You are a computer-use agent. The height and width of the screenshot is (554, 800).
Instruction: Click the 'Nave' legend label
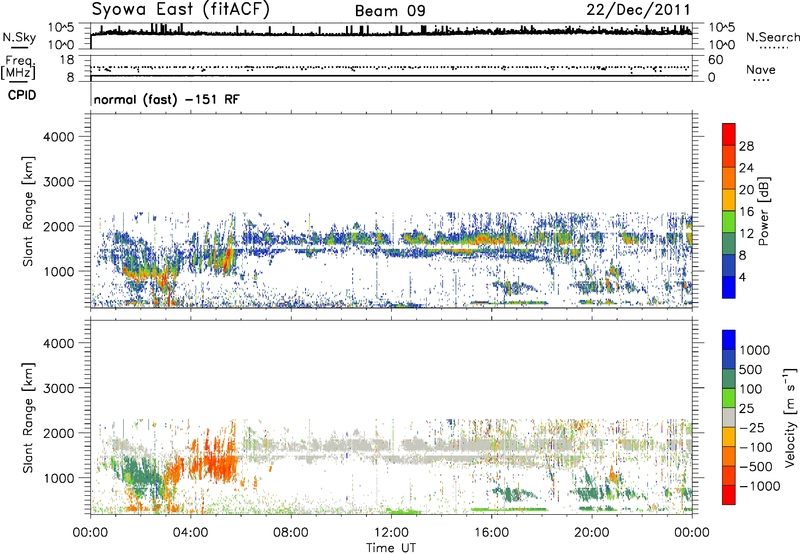point(761,69)
